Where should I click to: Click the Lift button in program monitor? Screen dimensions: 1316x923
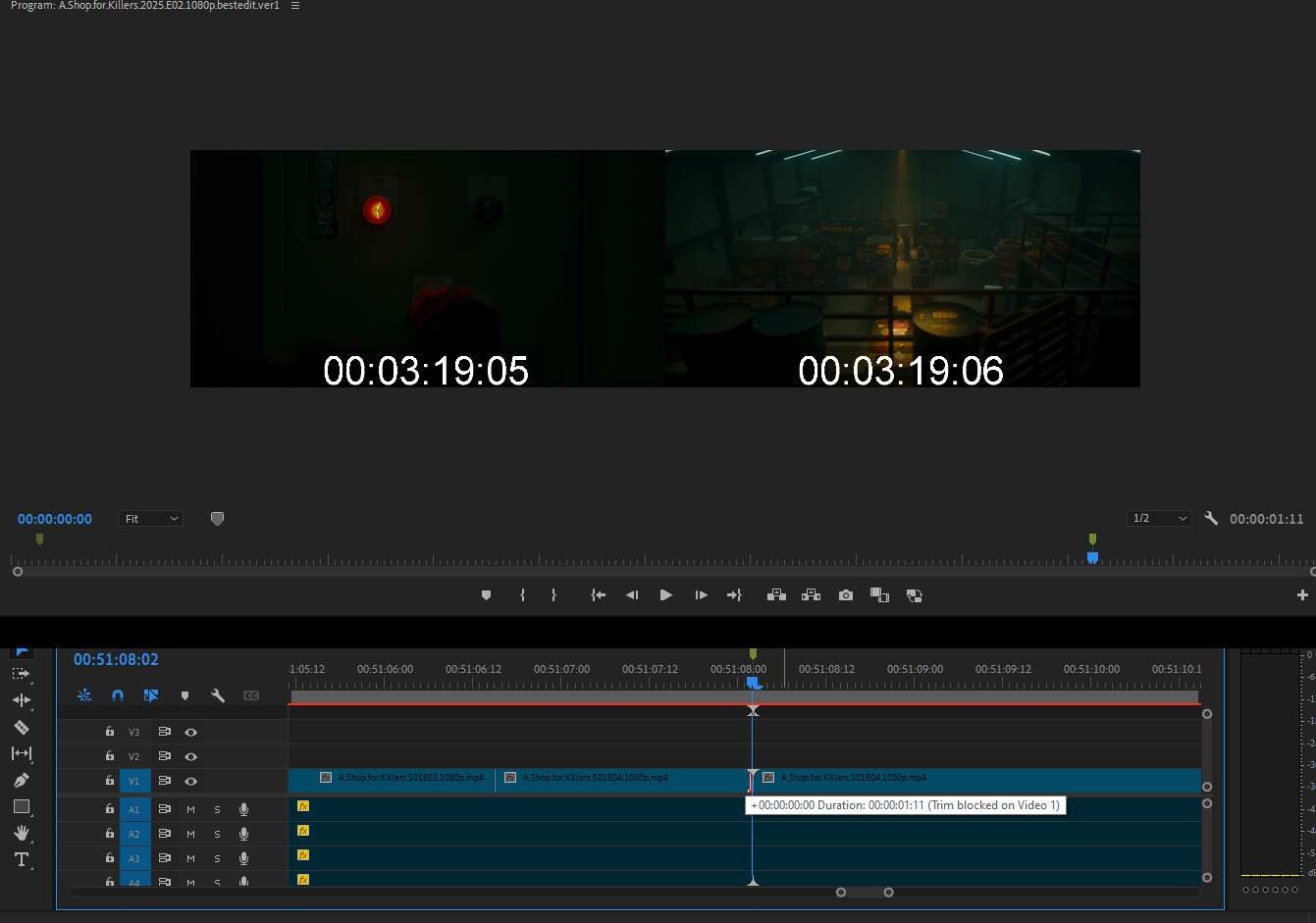(776, 595)
